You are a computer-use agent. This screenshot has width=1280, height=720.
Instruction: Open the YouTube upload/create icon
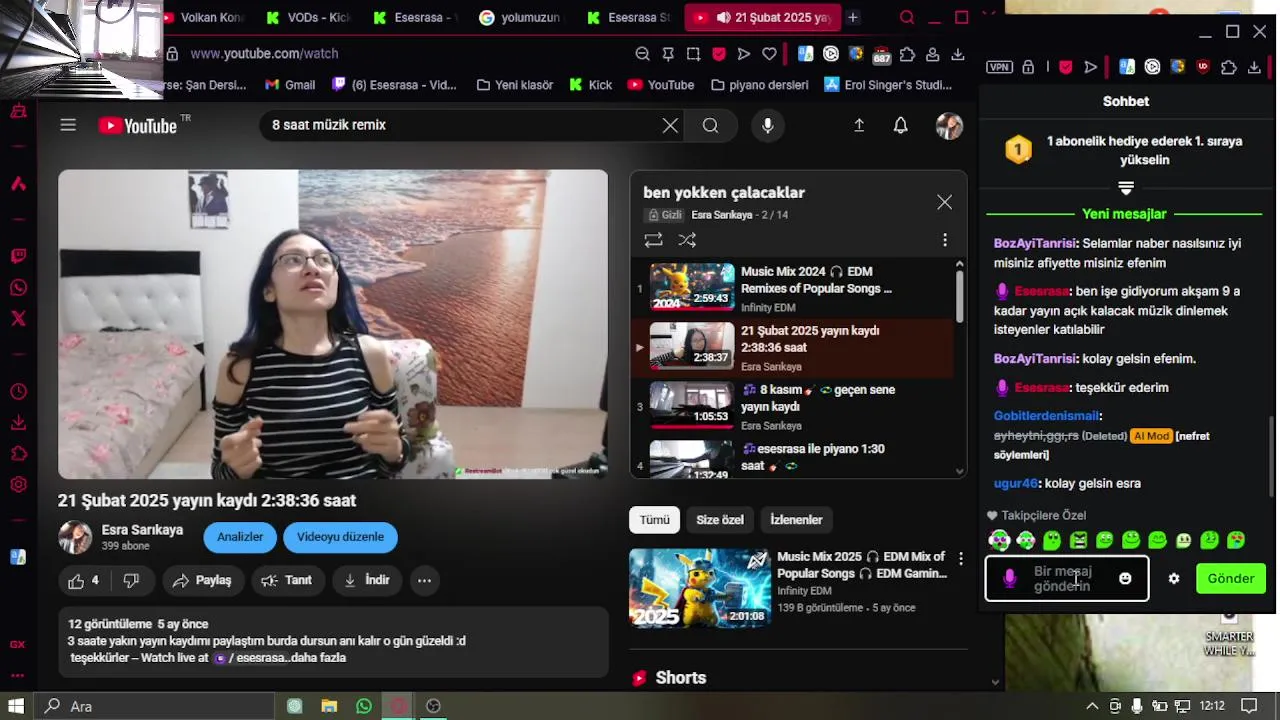click(859, 125)
